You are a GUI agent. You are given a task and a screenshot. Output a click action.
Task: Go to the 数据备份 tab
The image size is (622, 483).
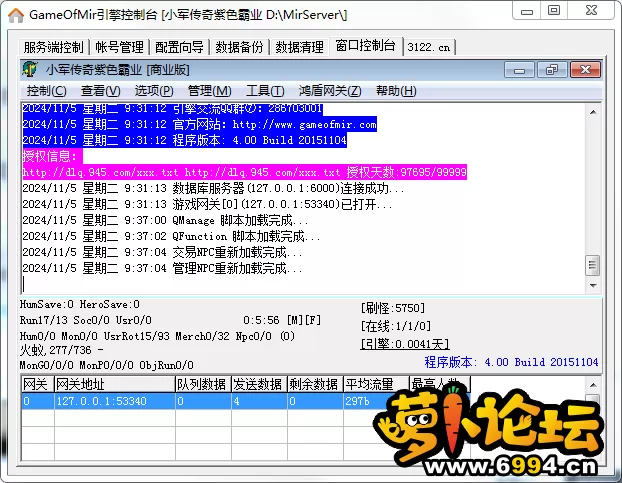239,47
